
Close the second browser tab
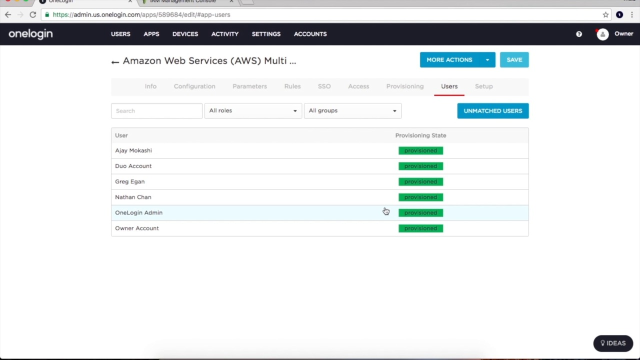tap(231, 2)
